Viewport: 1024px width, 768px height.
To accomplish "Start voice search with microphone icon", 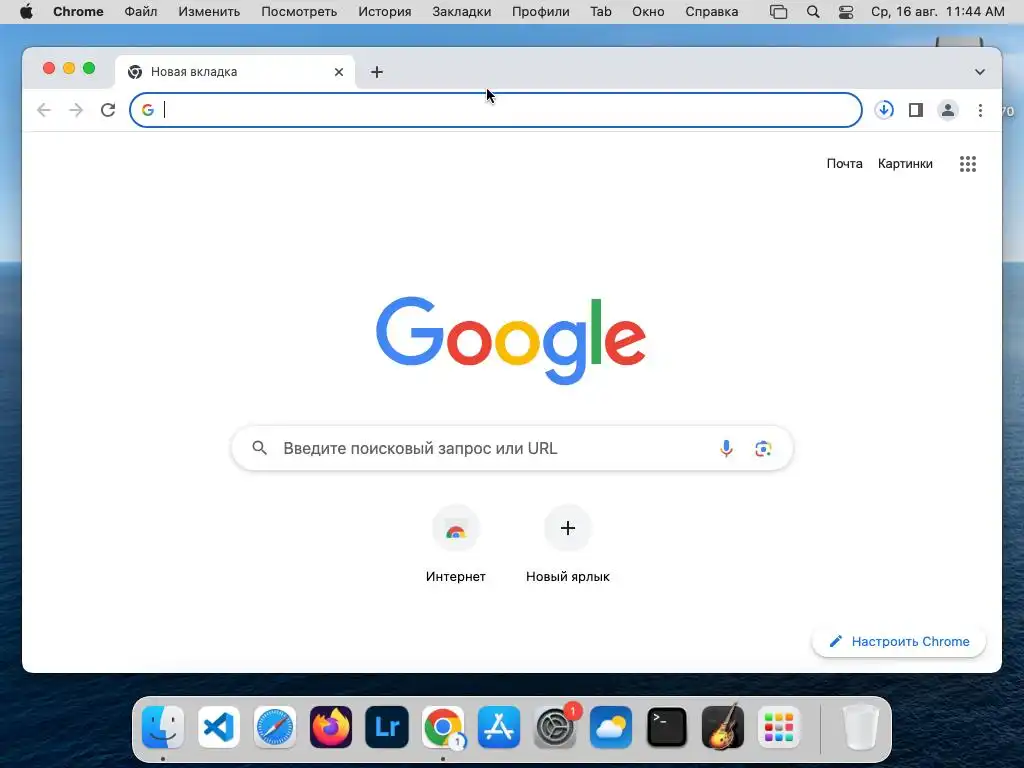I will coord(726,449).
